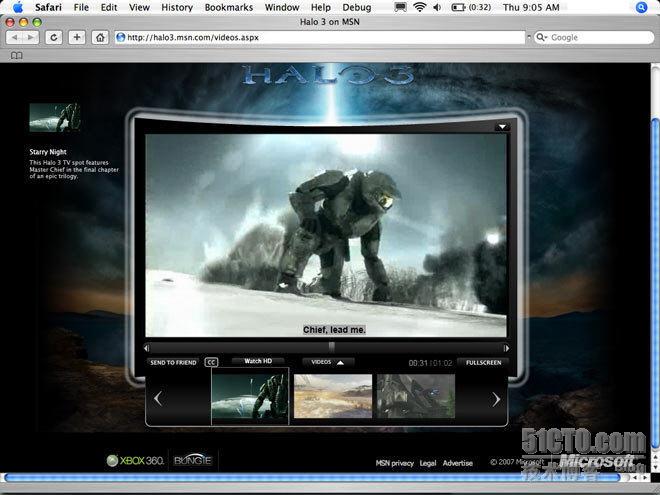Go to the home page icon
Viewport: 660px width, 495px height.
pyautogui.click(x=100, y=37)
